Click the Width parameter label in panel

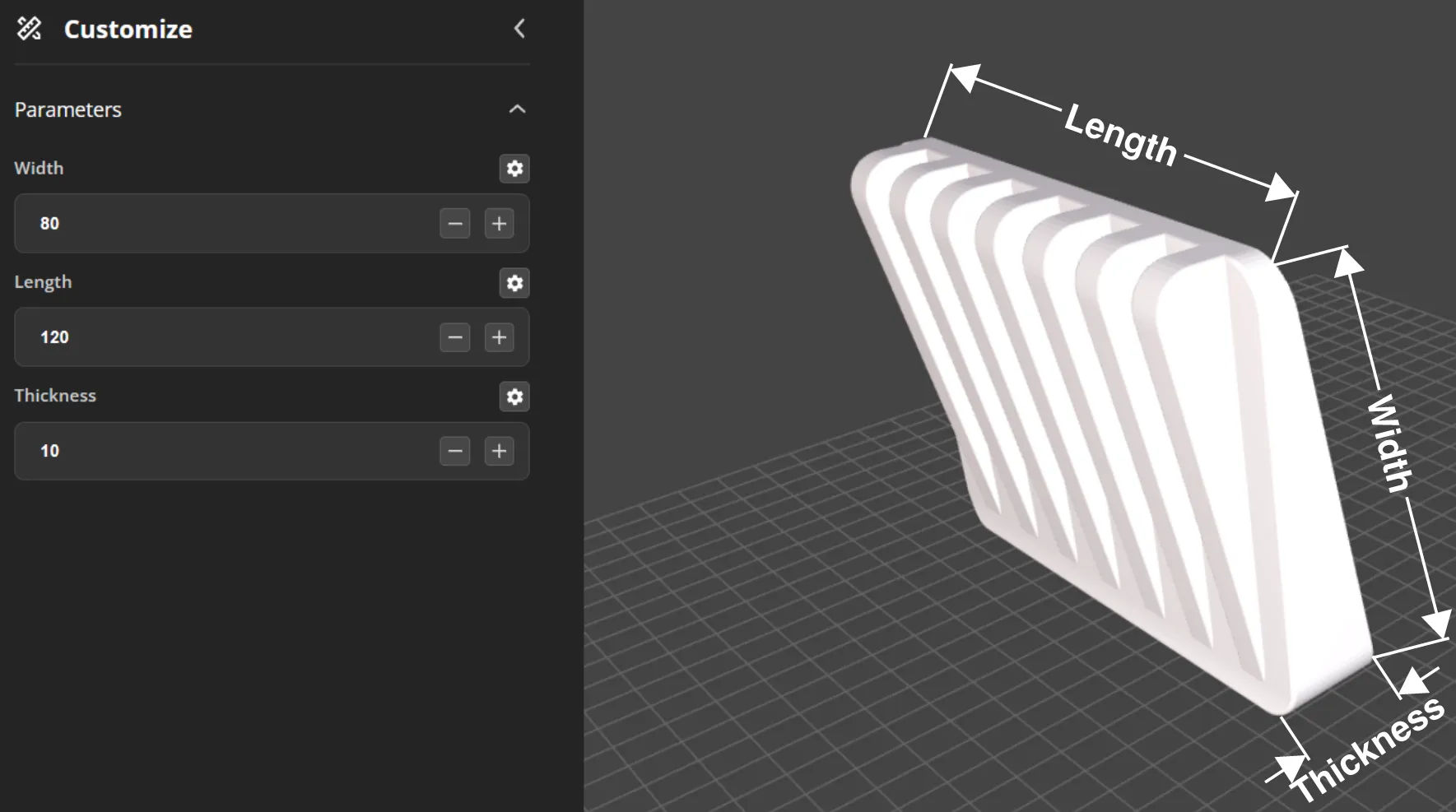click(39, 168)
